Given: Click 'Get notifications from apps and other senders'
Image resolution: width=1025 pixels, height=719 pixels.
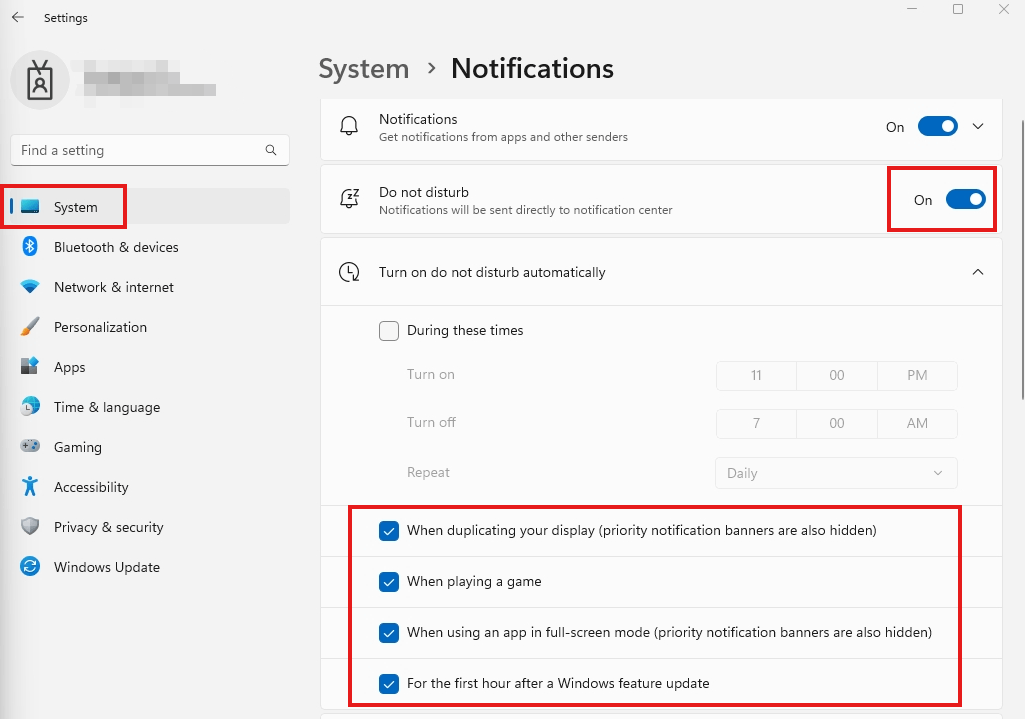Looking at the screenshot, I should 503,137.
